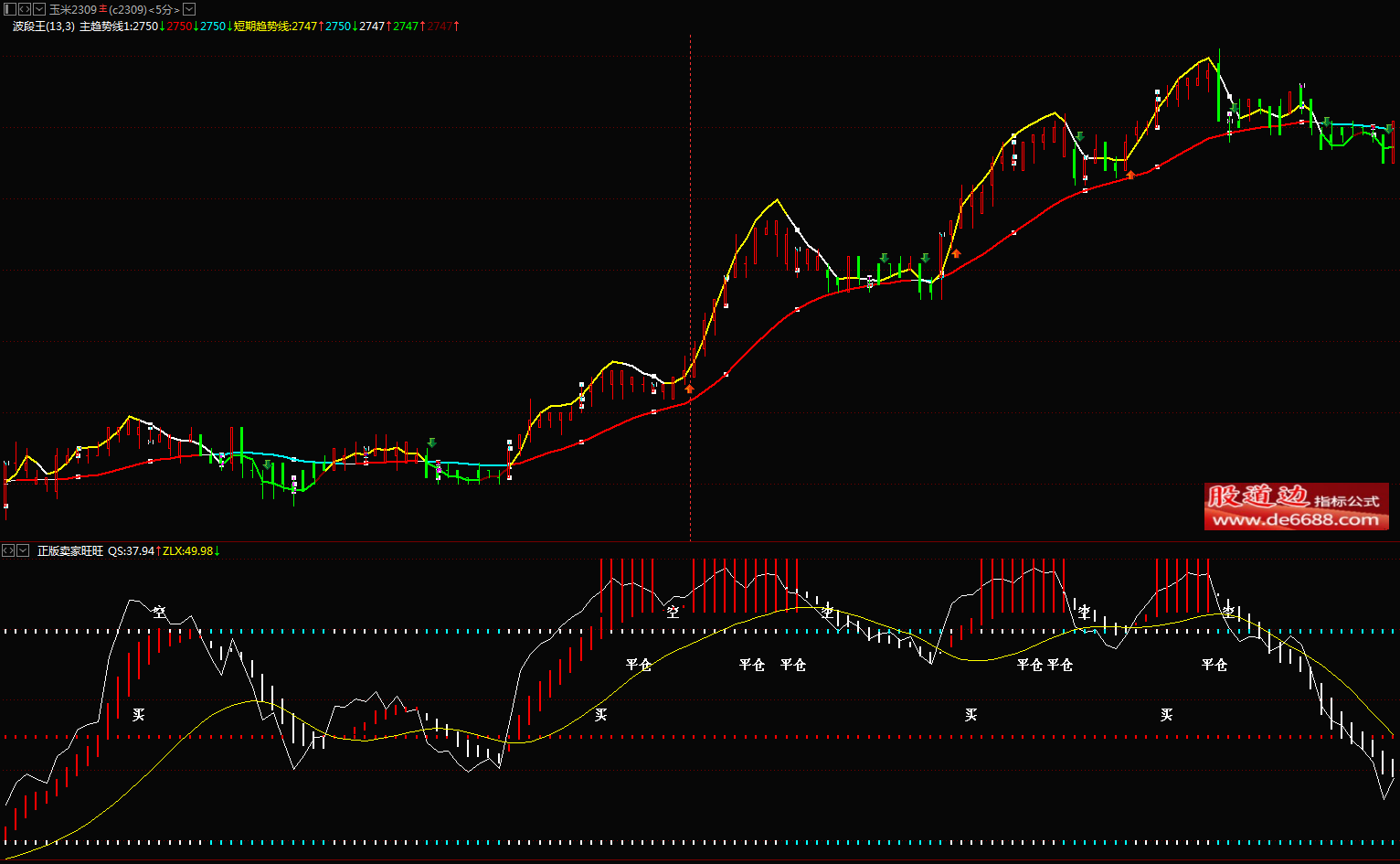Open the dropdown arrow after <5分>
The image size is (1400, 864).
point(189,9)
